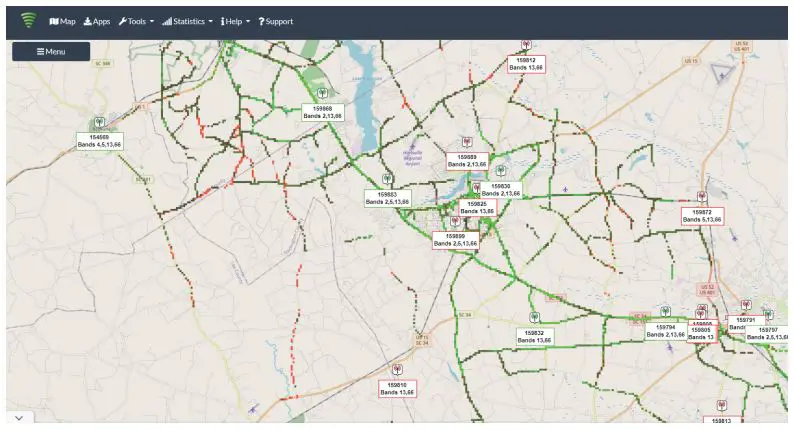Open the side Menu button
Image resolution: width=794 pixels, height=430 pixels.
(x=51, y=52)
